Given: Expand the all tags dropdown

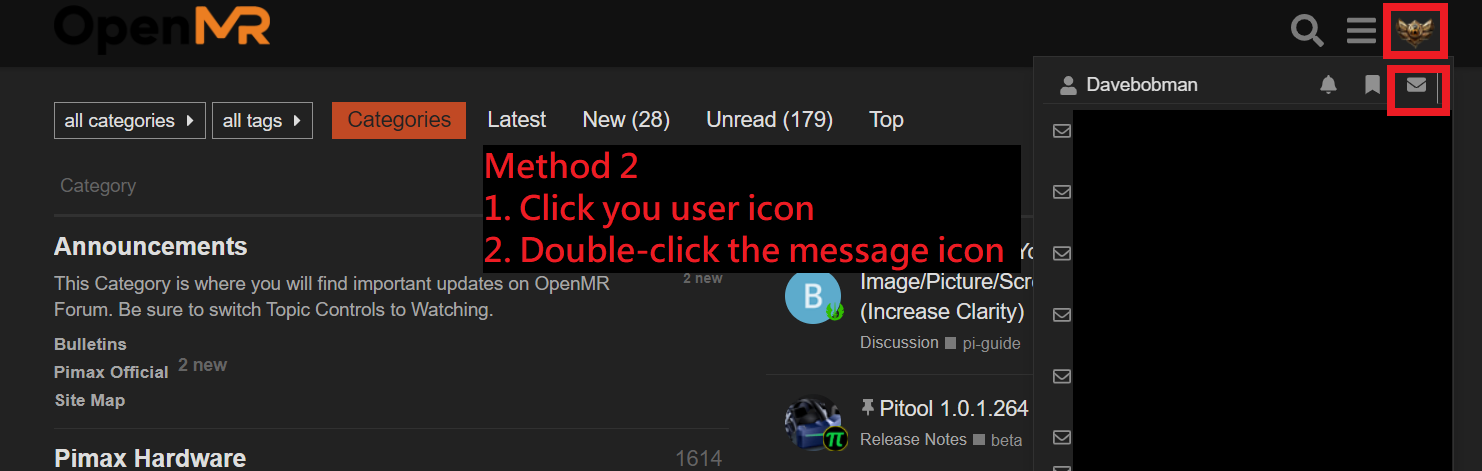Looking at the screenshot, I should [x=262, y=121].
